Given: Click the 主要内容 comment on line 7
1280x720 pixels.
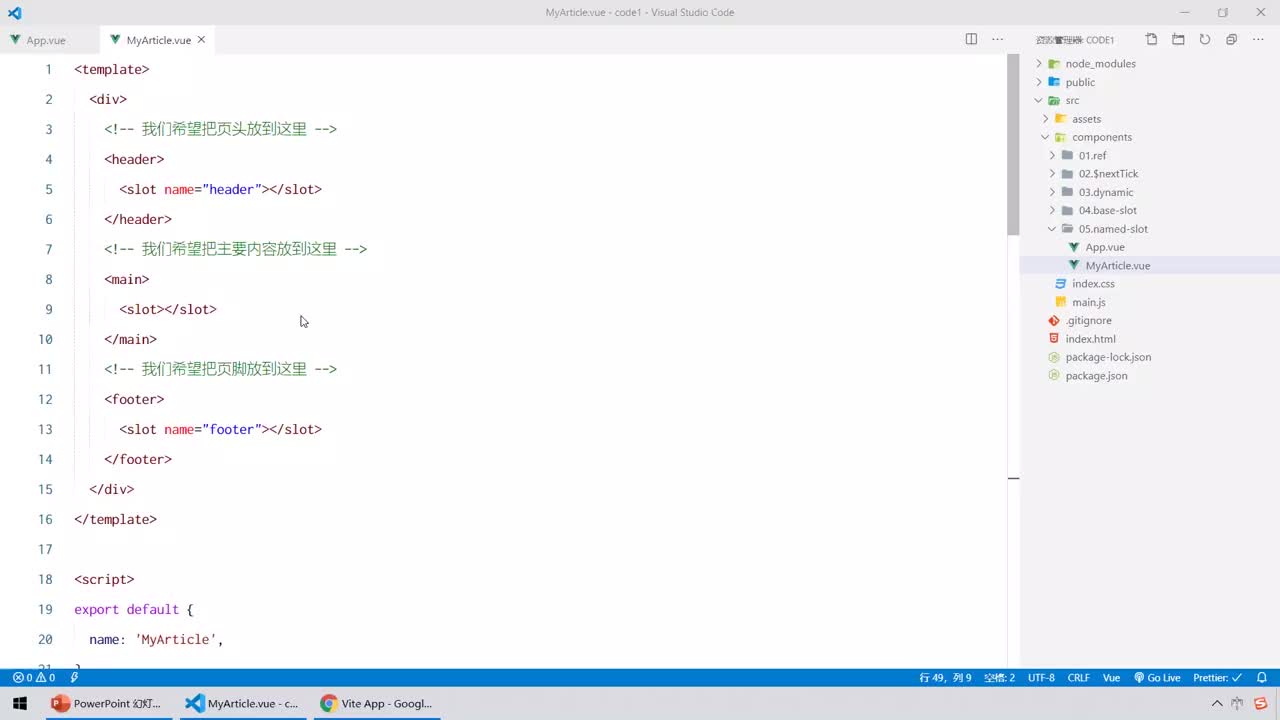Looking at the screenshot, I should [236, 249].
